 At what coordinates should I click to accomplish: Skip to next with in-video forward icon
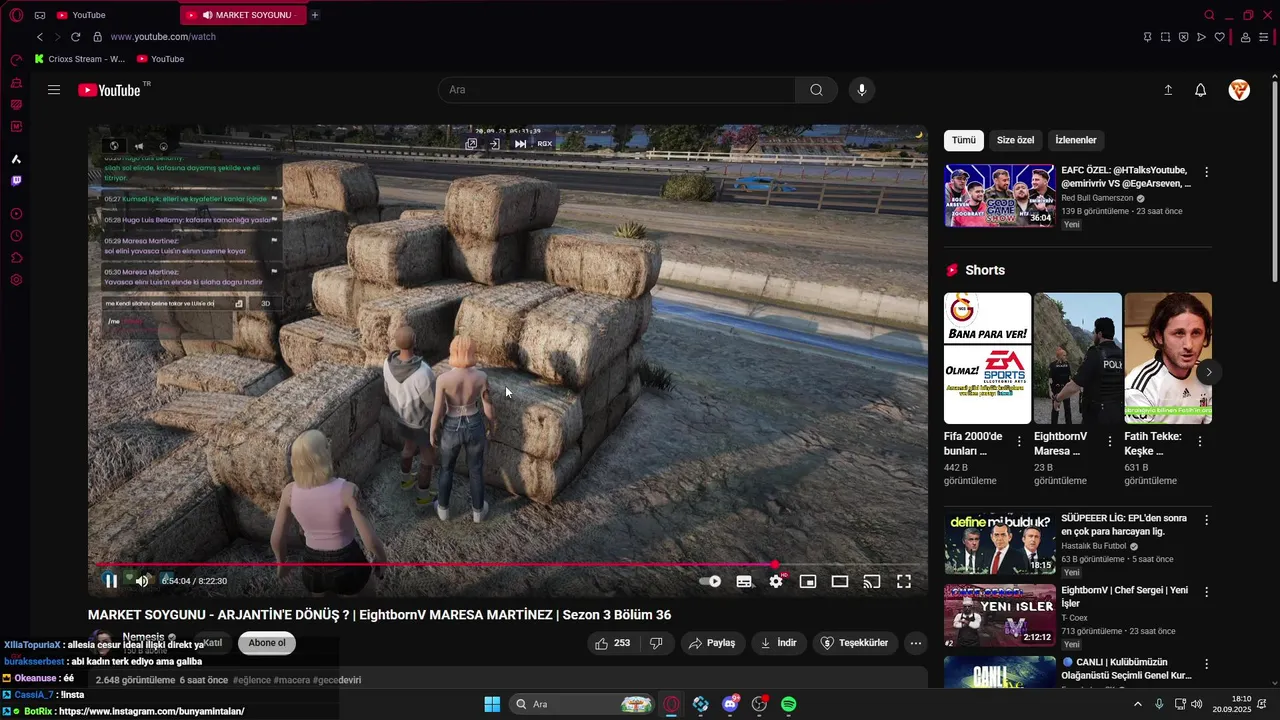pyautogui.click(x=520, y=144)
